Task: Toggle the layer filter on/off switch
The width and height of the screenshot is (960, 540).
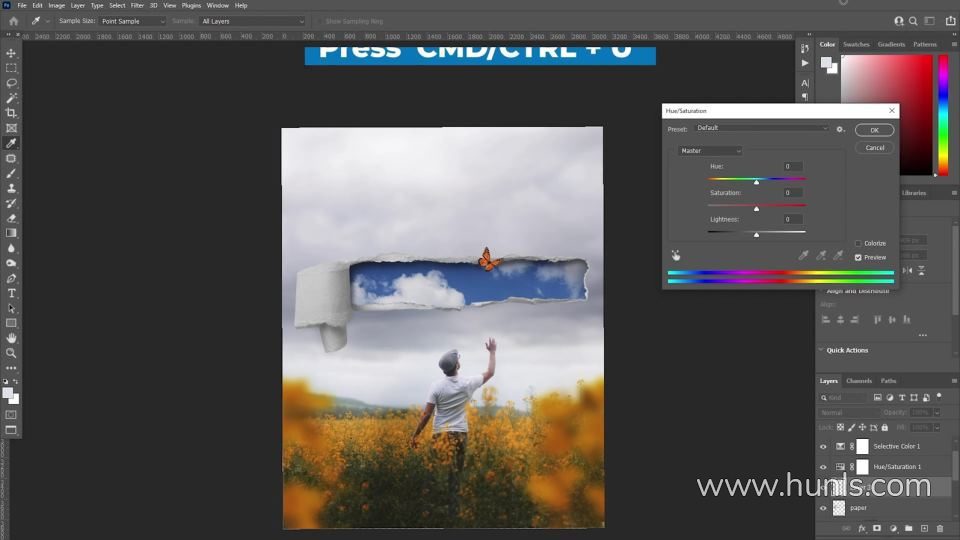Action: click(939, 396)
